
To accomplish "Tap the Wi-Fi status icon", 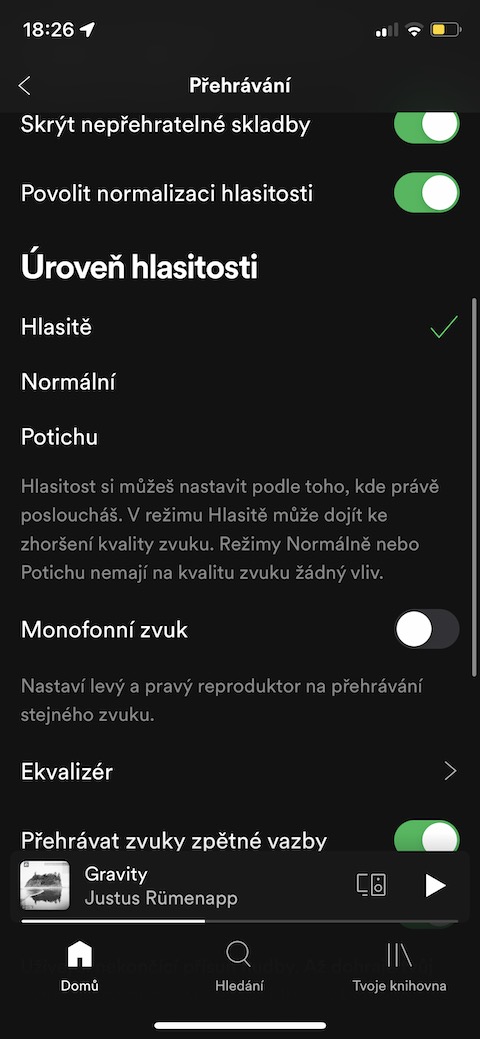I will click(415, 30).
